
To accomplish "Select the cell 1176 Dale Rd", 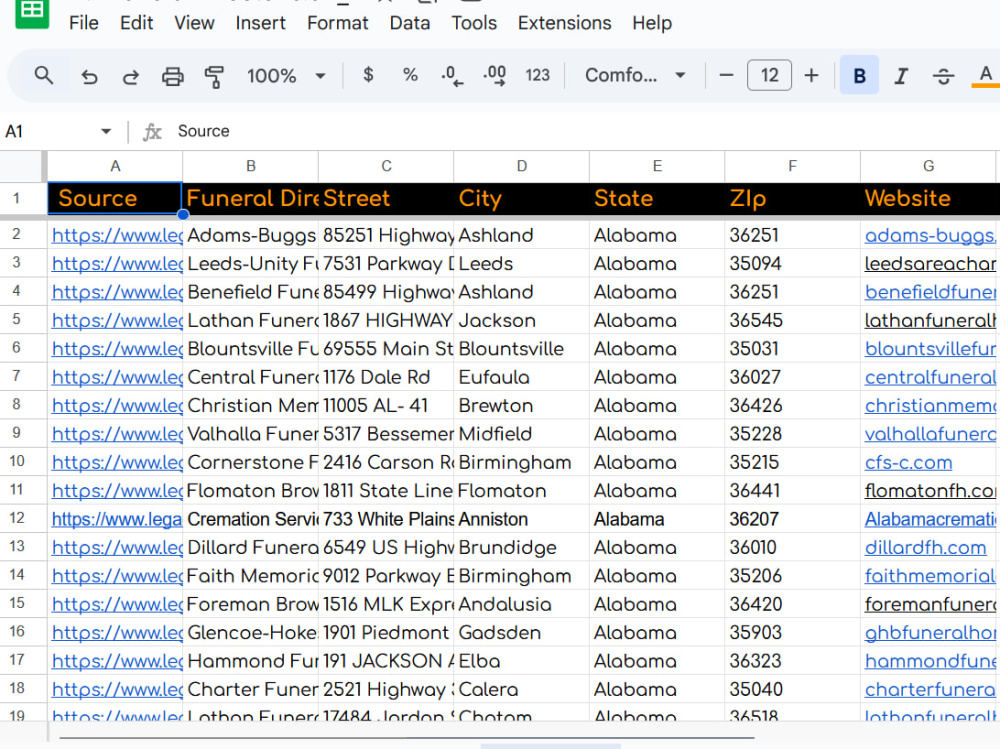I will click(386, 377).
